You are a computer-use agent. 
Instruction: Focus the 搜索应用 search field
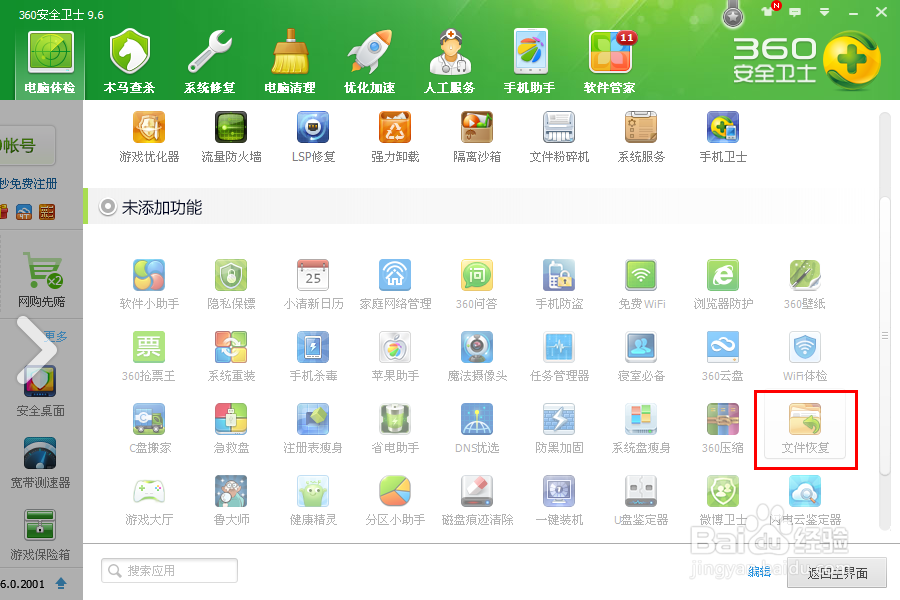pyautogui.click(x=170, y=571)
